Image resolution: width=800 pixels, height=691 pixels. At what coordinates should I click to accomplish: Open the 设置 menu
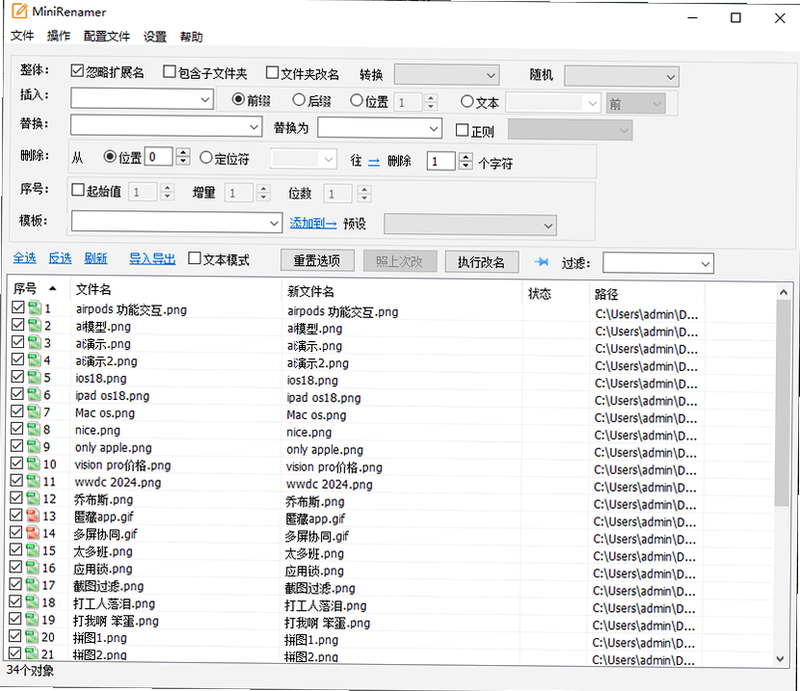155,37
